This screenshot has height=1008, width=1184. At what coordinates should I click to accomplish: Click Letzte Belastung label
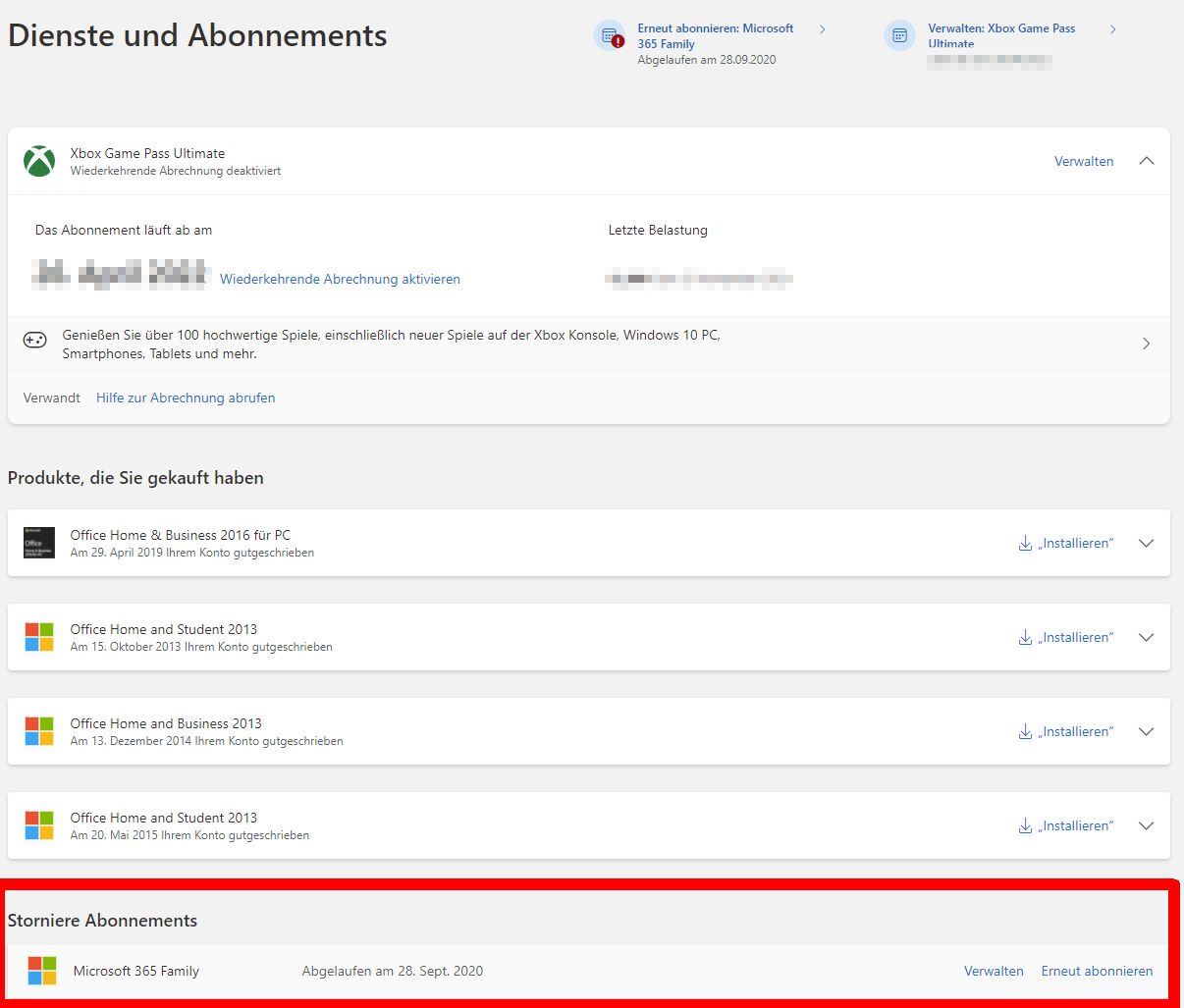click(658, 230)
